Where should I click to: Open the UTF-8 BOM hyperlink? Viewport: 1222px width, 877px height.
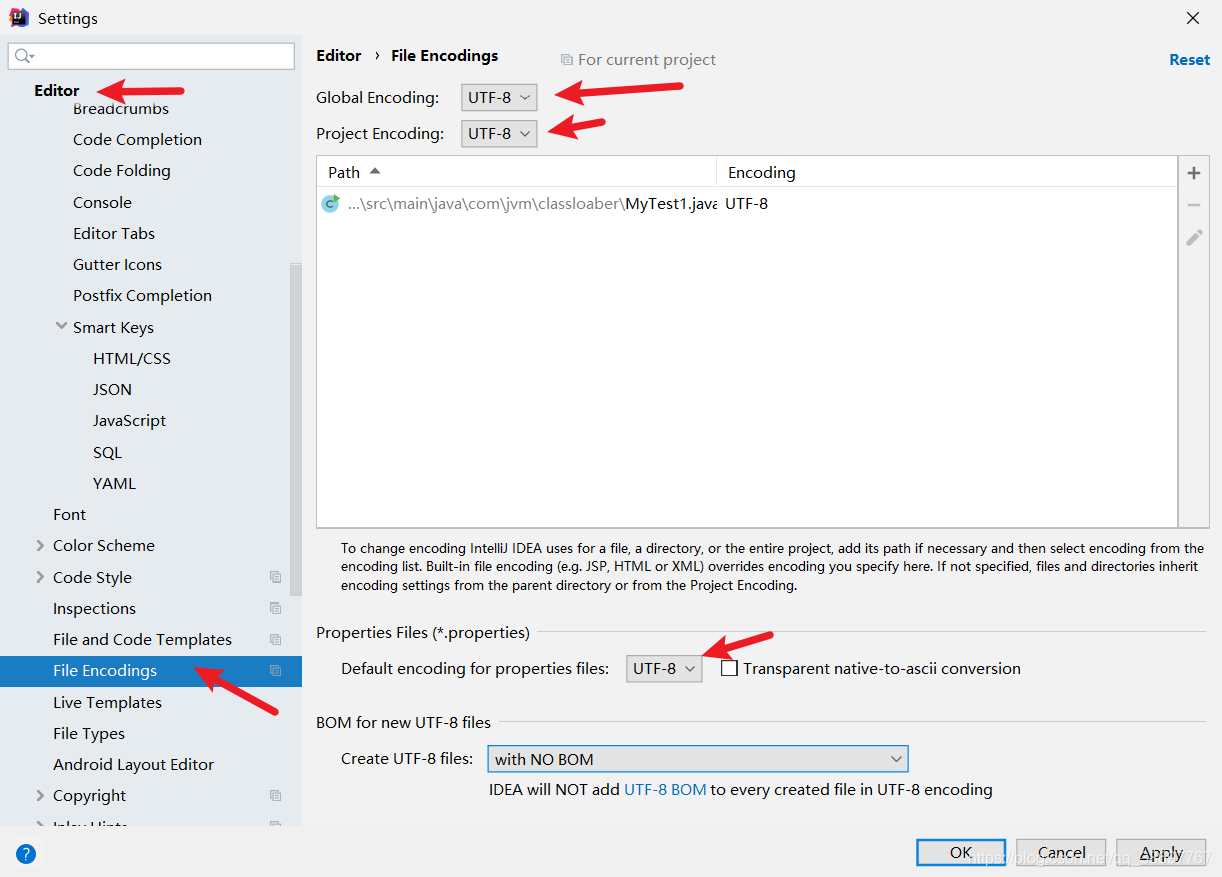coord(665,790)
